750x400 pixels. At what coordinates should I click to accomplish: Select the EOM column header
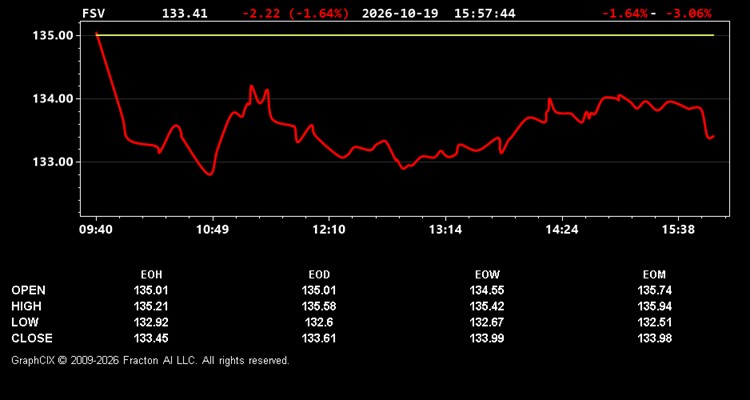pyautogui.click(x=654, y=275)
